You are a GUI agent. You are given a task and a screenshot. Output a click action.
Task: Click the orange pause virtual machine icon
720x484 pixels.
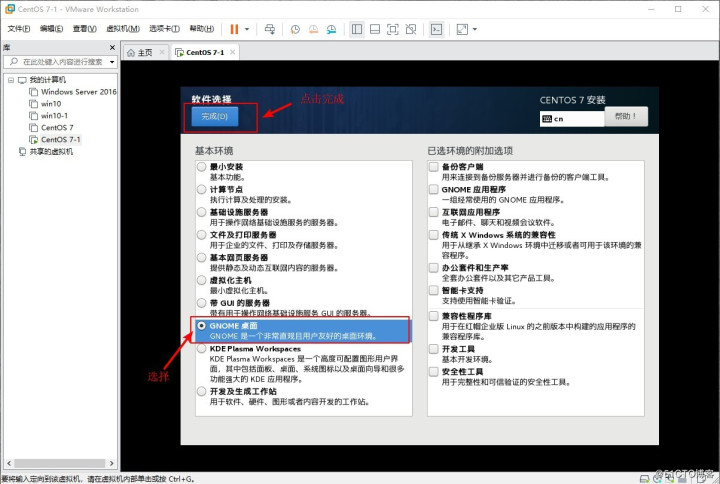[x=234, y=29]
